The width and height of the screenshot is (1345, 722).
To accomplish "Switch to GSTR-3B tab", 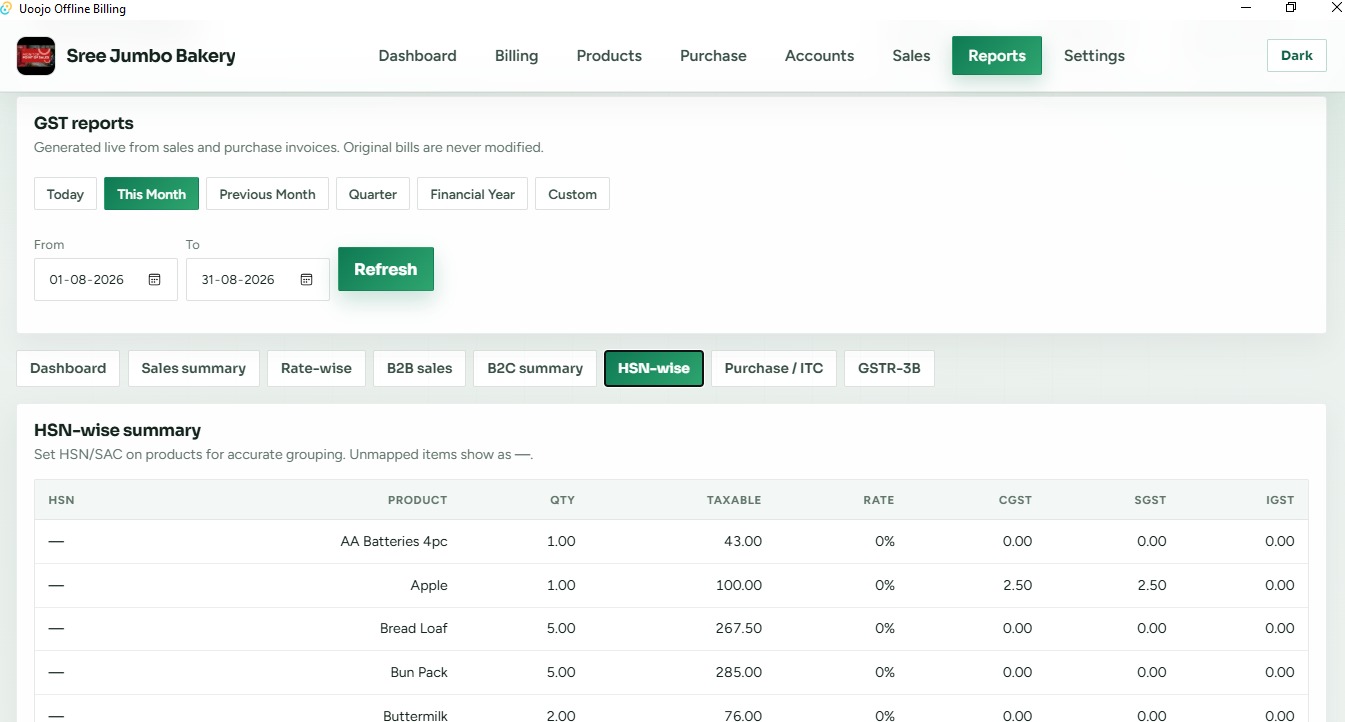I will pos(889,368).
